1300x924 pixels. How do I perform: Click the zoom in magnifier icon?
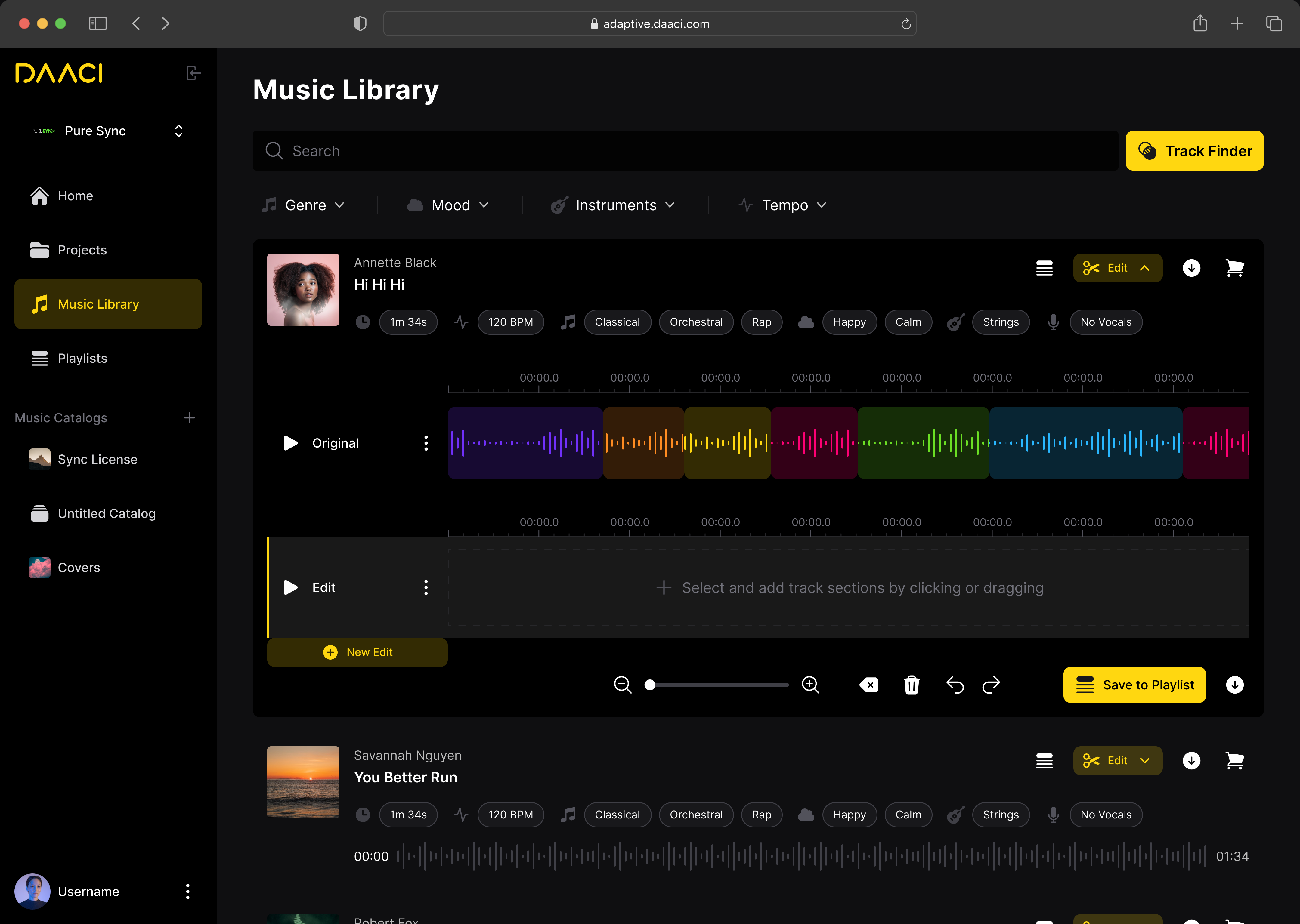coord(810,685)
